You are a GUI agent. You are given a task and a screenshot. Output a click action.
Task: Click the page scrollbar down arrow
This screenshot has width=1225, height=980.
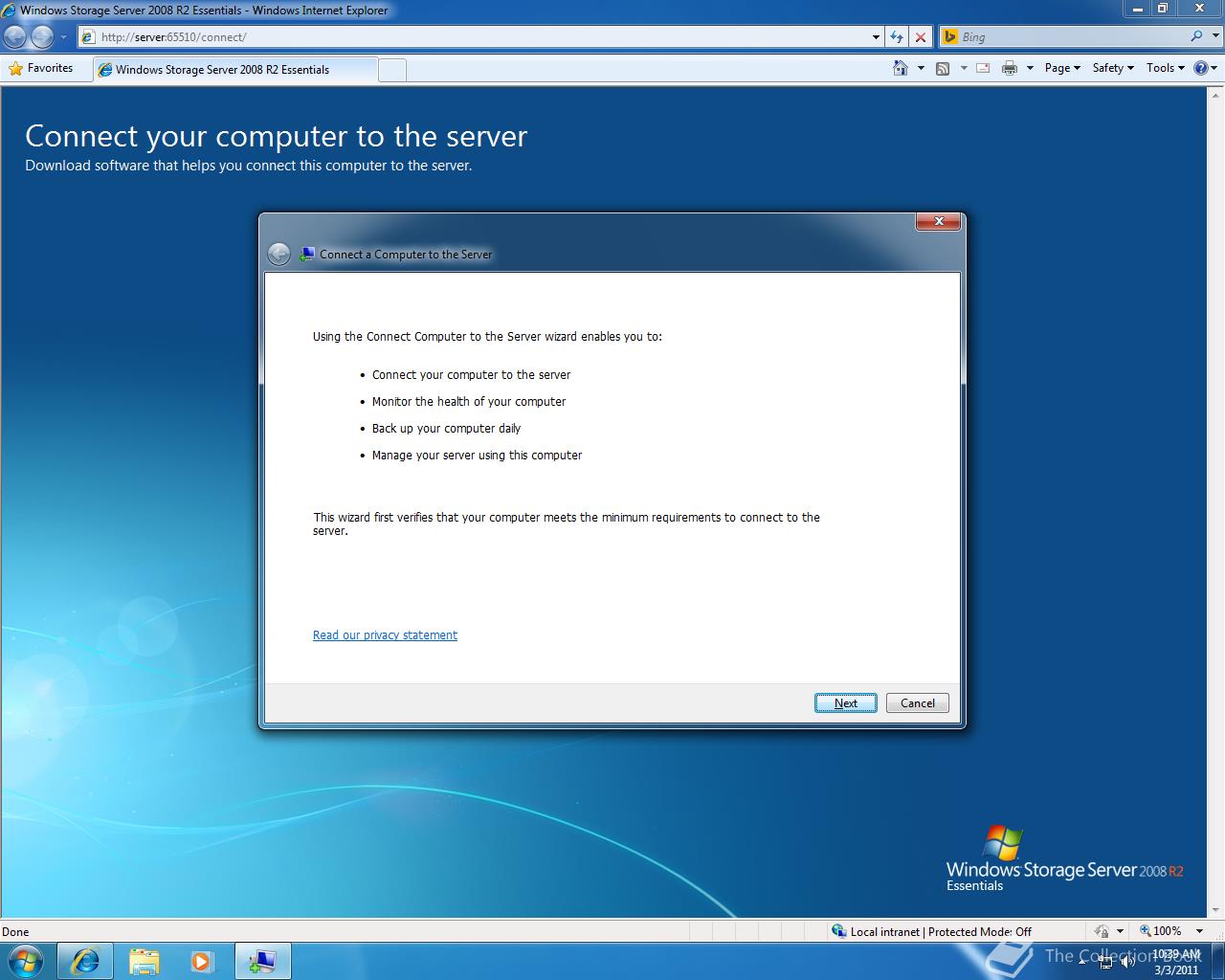(1216, 910)
